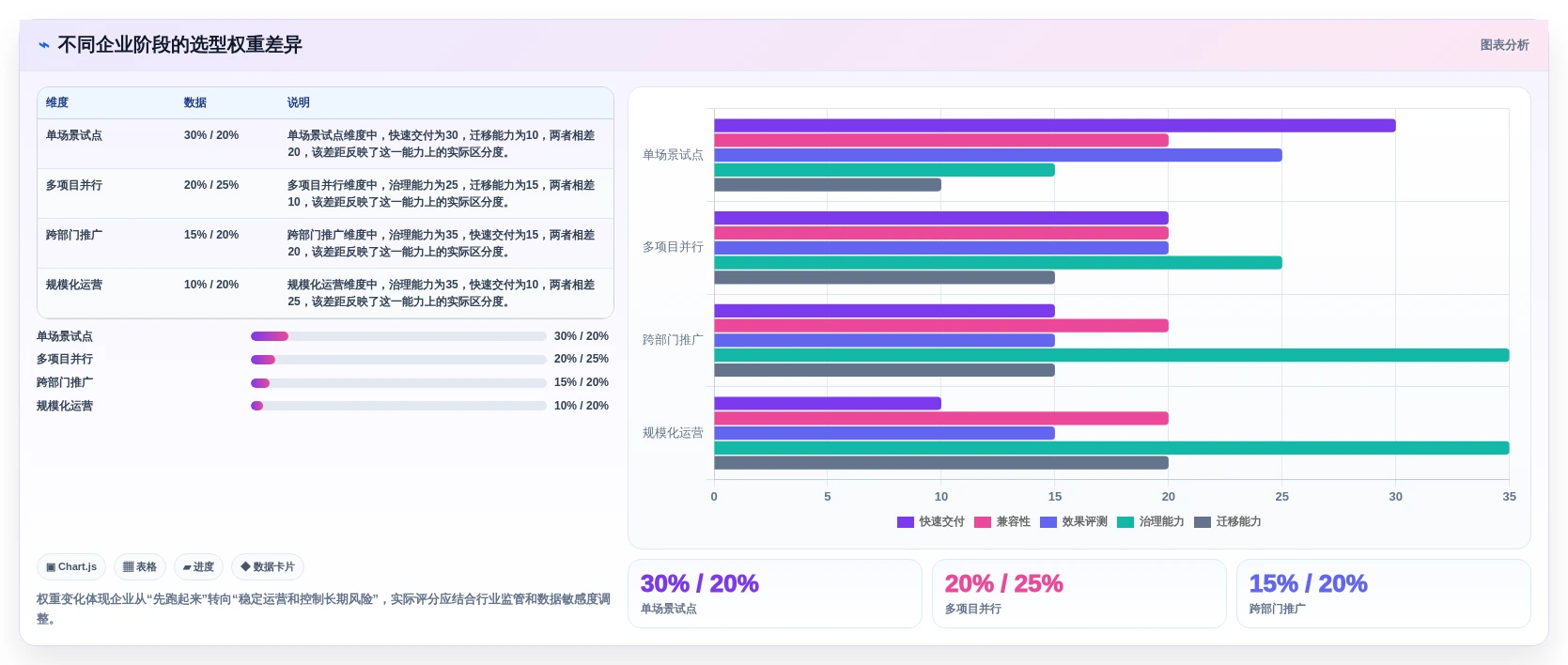Screen dimensions: 1568x665
Task: Click the footer note about 权重变化
Action: (x=323, y=609)
